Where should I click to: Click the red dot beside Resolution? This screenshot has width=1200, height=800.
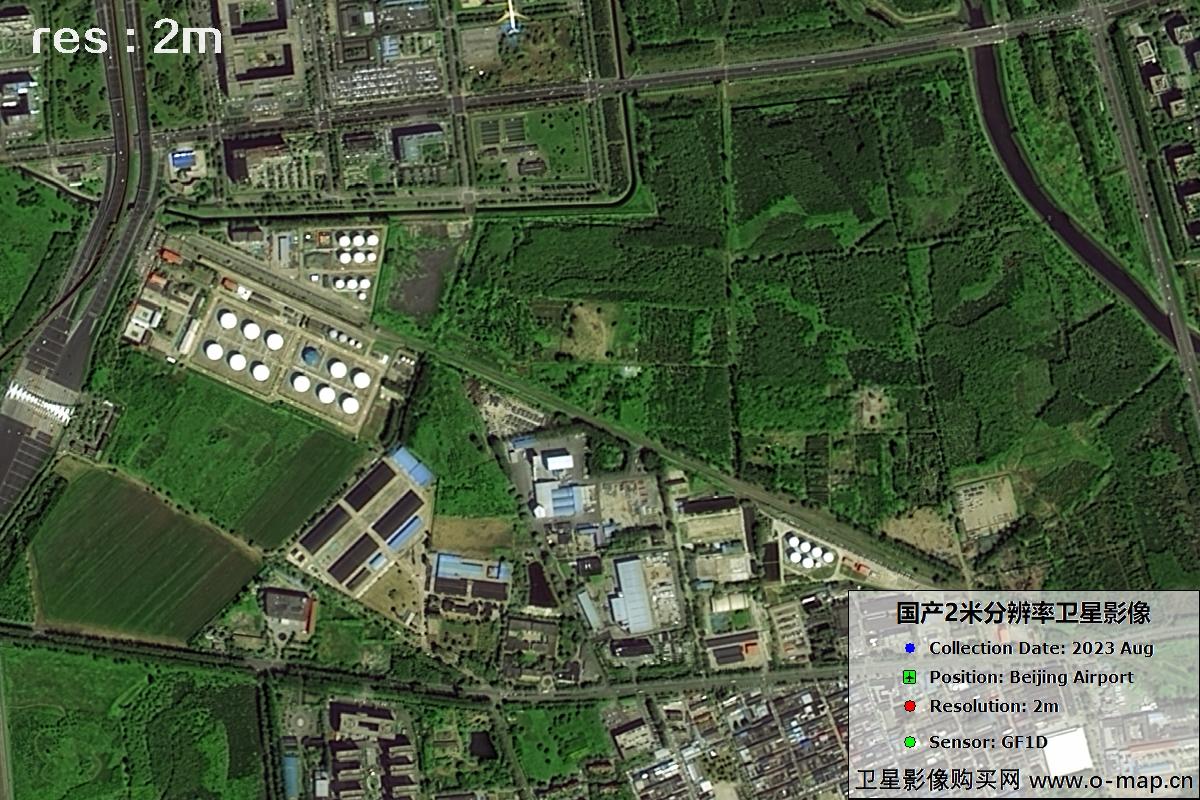(x=909, y=707)
